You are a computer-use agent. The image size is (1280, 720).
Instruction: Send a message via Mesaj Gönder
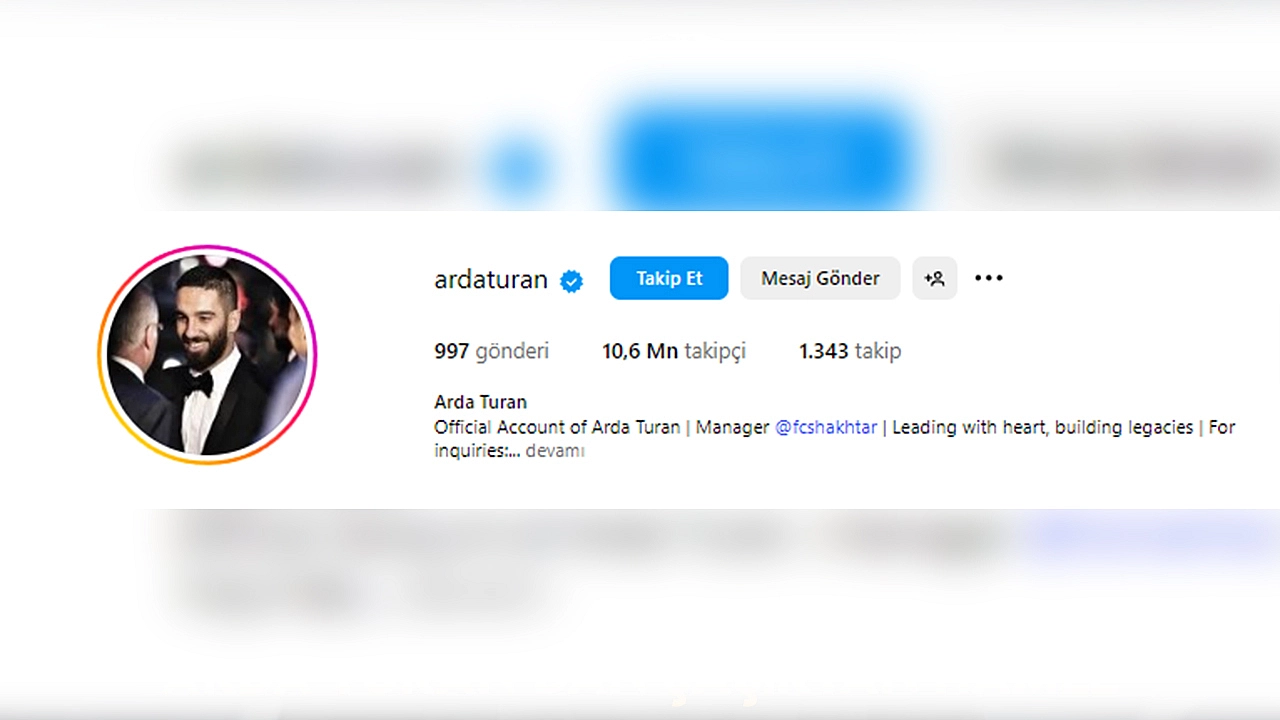pyautogui.click(x=820, y=278)
